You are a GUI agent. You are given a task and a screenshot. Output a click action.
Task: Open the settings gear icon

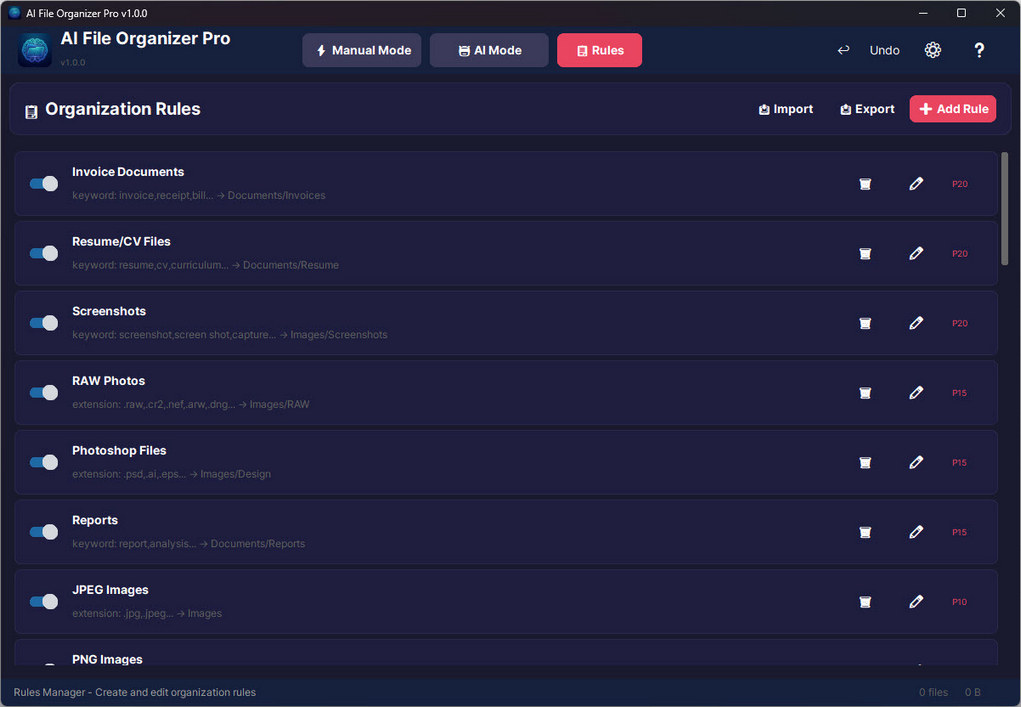click(933, 49)
